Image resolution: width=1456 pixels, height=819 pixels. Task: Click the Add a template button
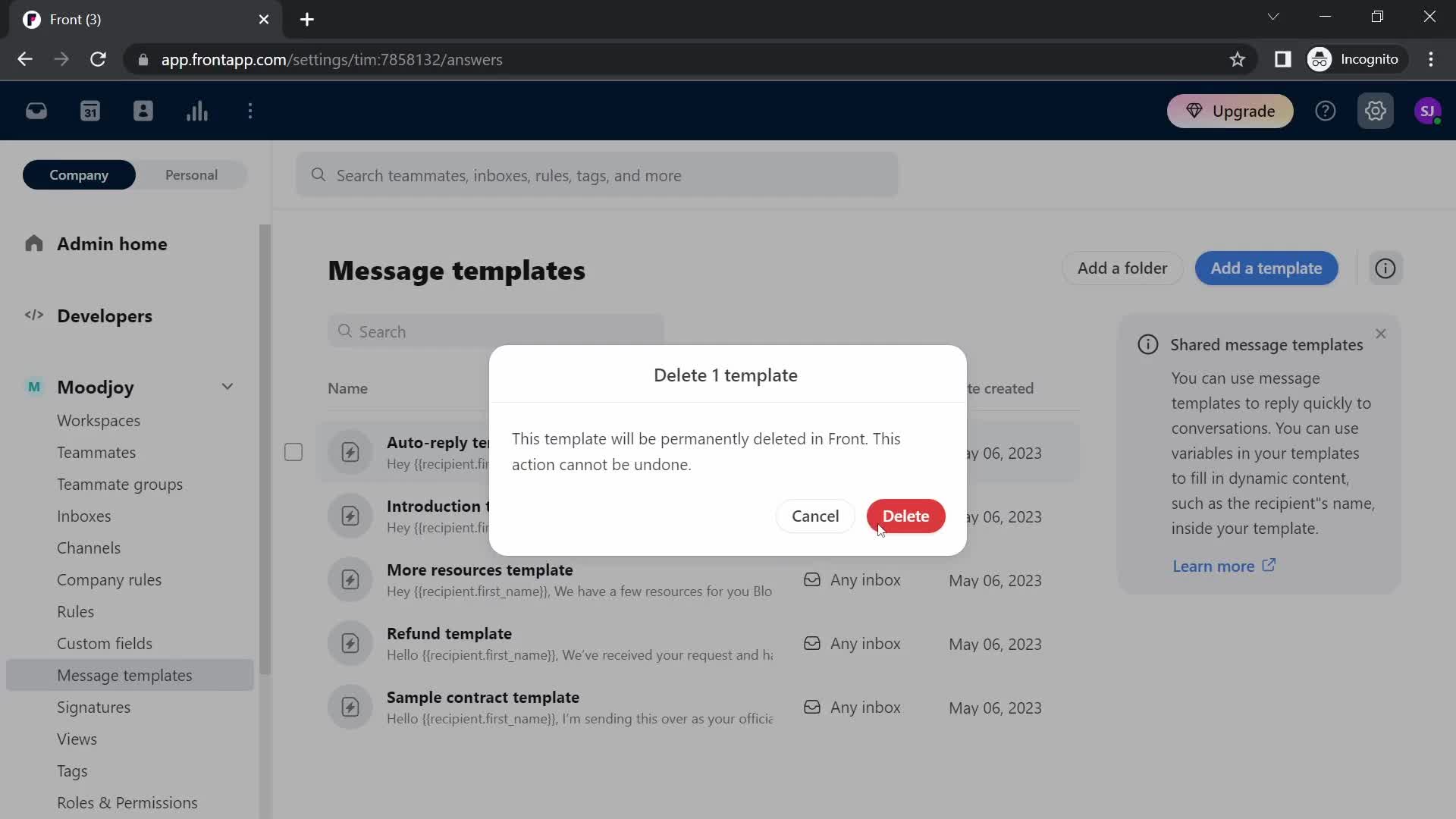tap(1266, 268)
